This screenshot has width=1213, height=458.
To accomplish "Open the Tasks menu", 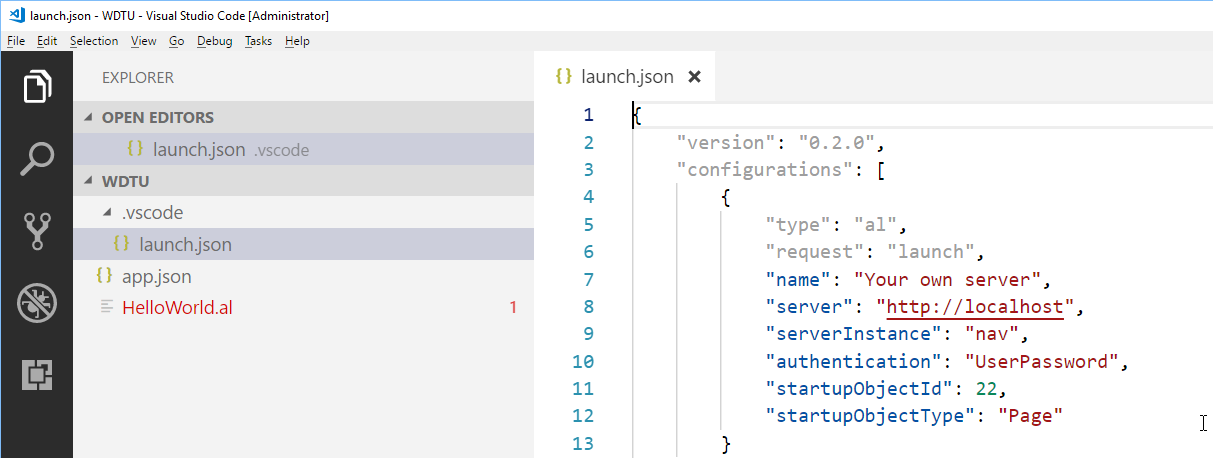I will coord(258,41).
